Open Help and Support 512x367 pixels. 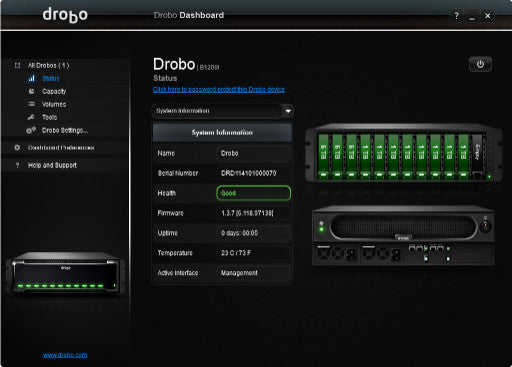pyautogui.click(x=52, y=165)
